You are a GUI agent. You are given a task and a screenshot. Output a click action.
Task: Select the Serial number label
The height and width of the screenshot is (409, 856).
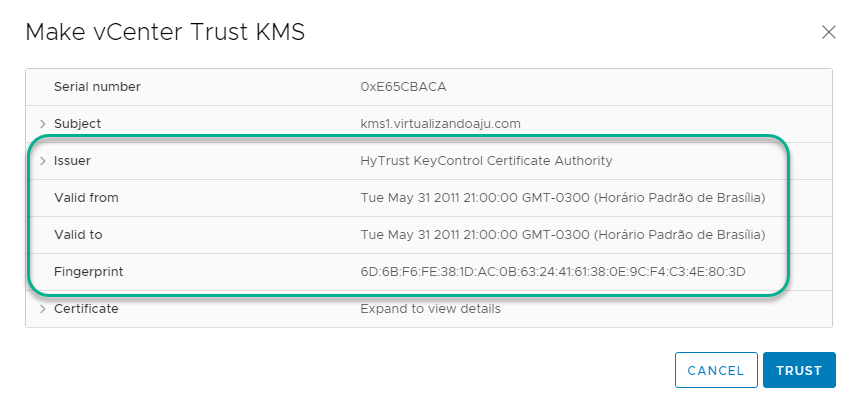(x=97, y=87)
